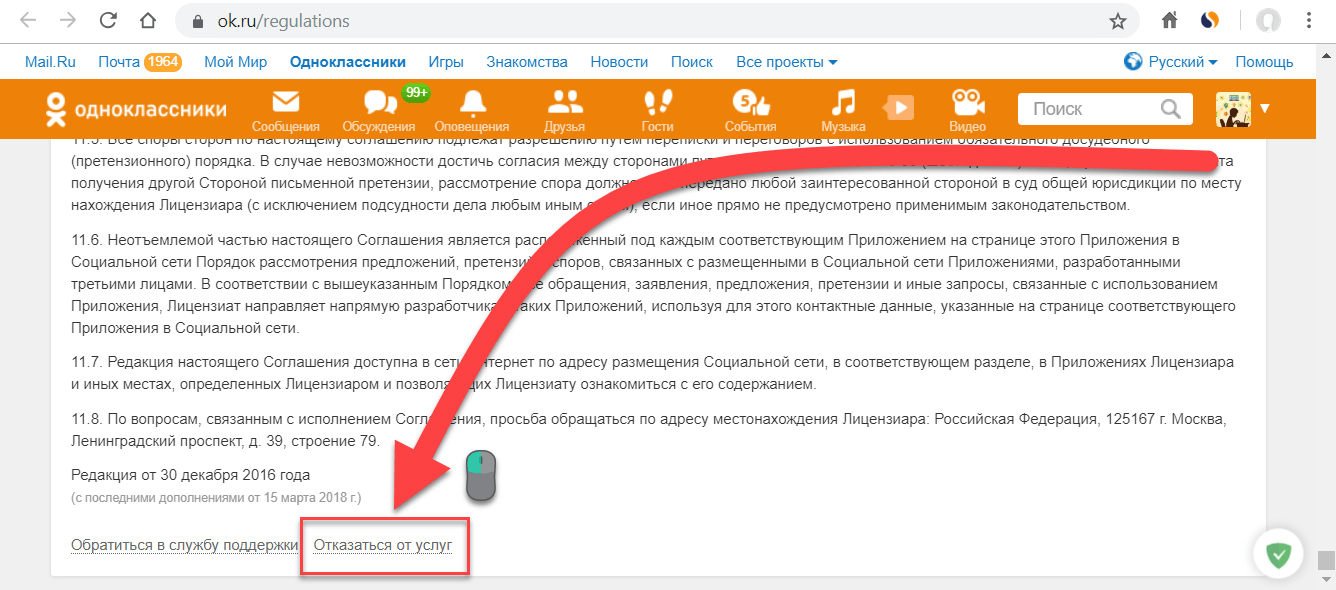This screenshot has height=590, width=1336.
Task: Reload the page with the browser refresh button
Action: (x=107, y=21)
